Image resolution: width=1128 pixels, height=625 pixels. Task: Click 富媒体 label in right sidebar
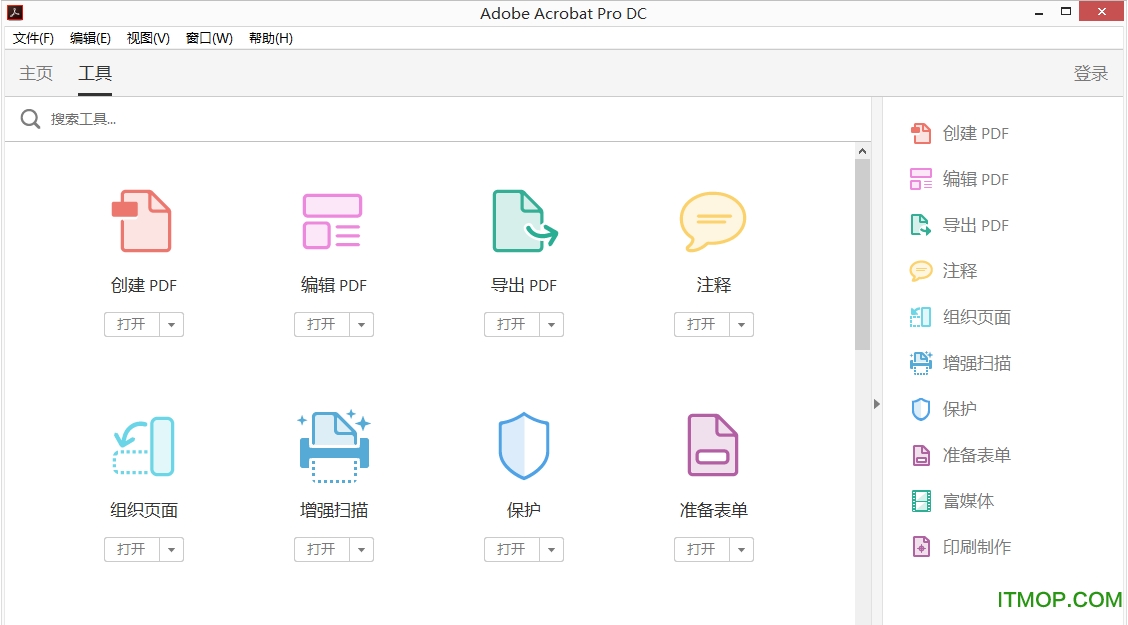tap(968, 501)
